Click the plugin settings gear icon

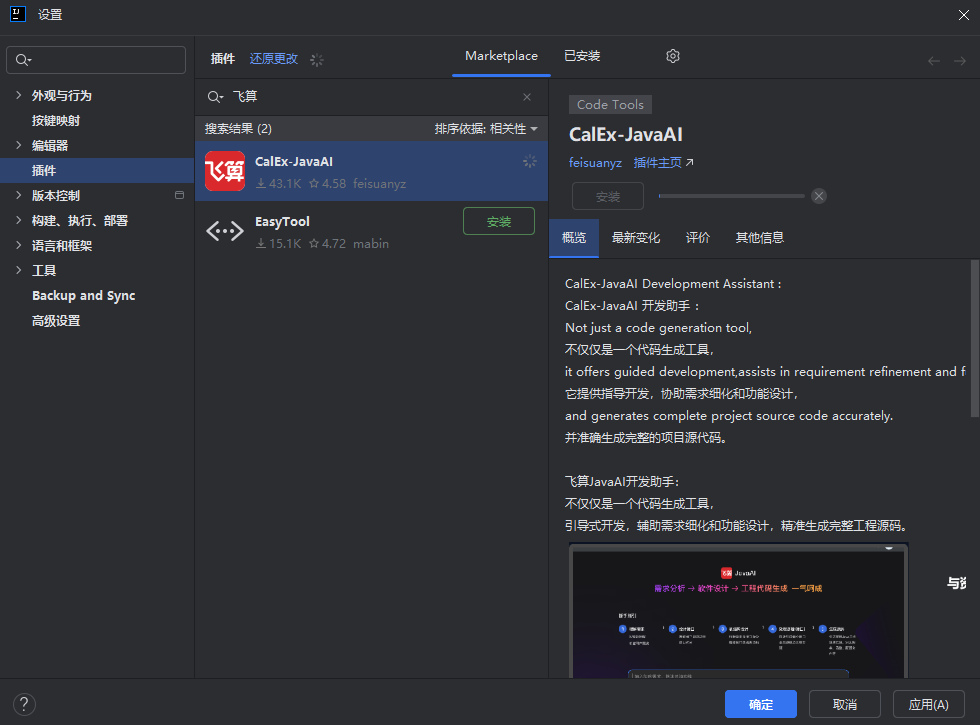click(x=673, y=57)
